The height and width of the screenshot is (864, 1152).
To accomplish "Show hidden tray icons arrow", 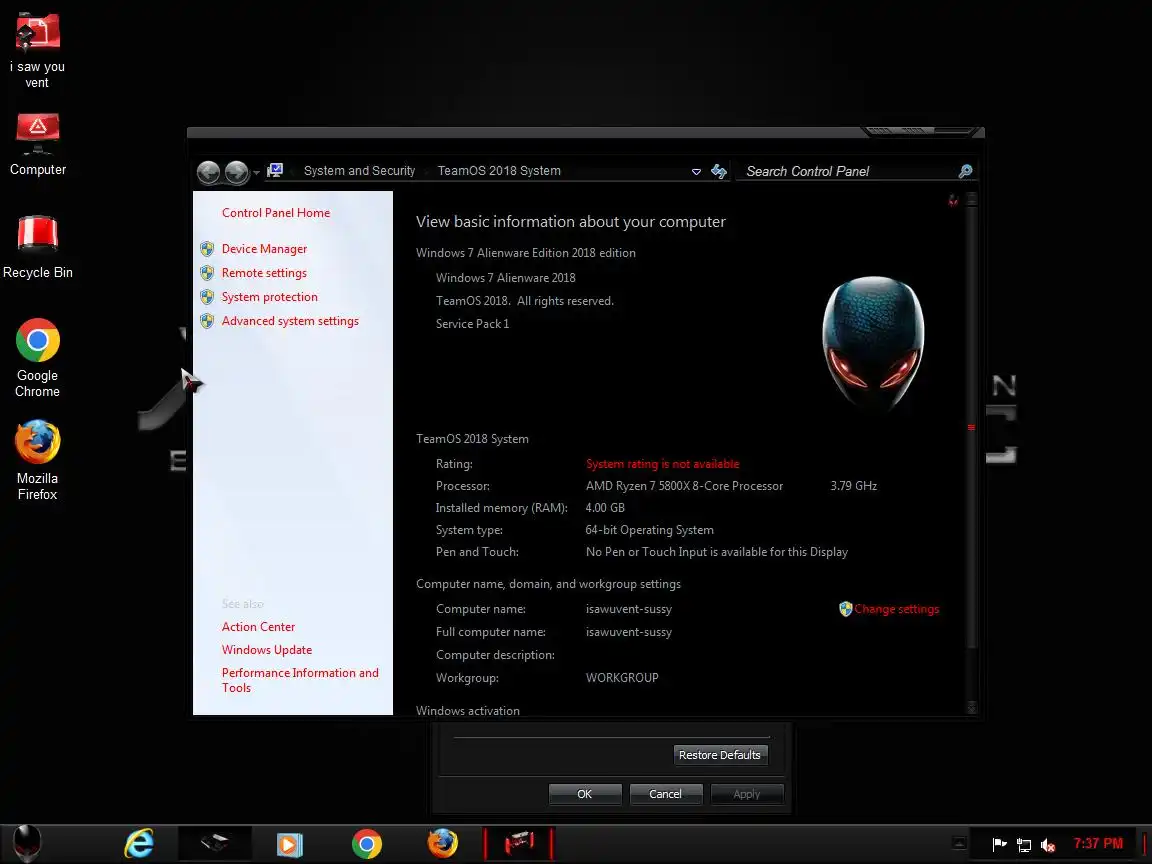I will pyautogui.click(x=958, y=843).
